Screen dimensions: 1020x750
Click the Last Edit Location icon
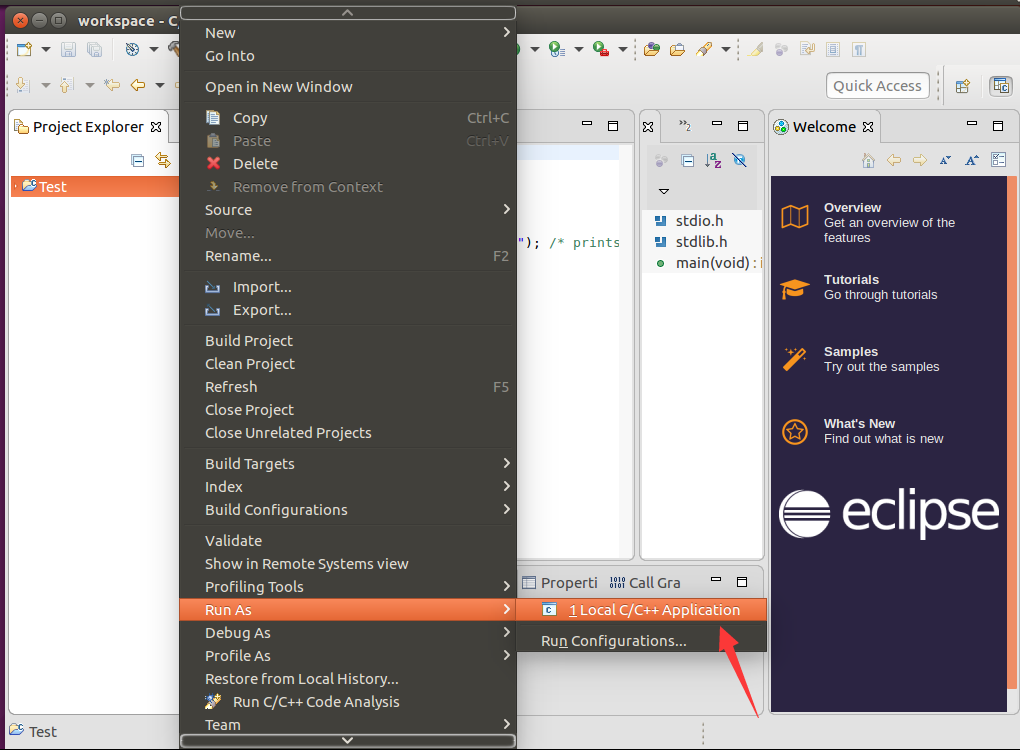coord(112,85)
